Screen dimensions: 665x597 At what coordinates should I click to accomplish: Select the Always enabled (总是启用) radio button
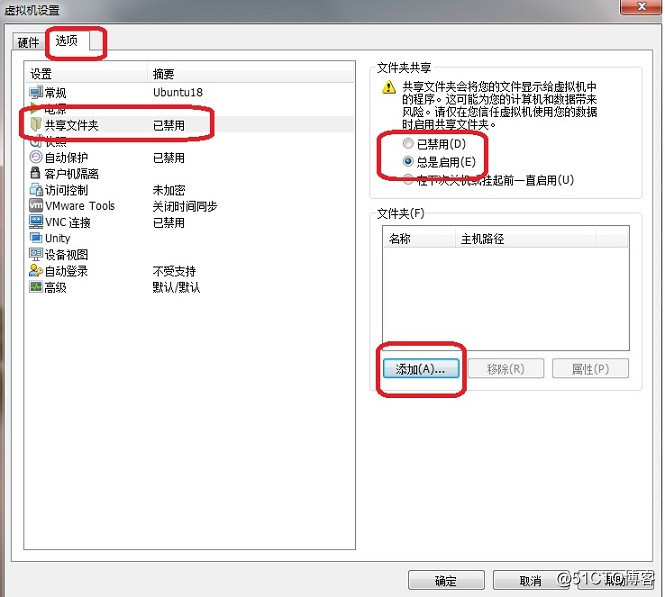click(408, 162)
